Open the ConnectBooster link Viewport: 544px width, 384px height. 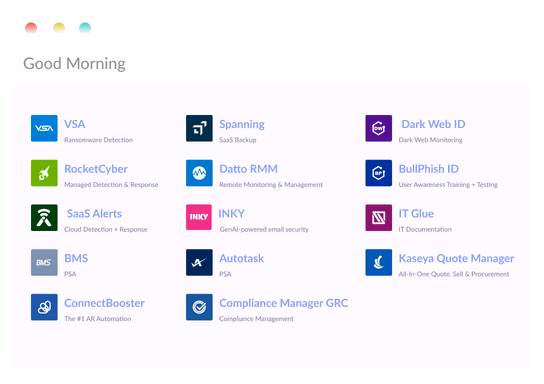click(104, 303)
